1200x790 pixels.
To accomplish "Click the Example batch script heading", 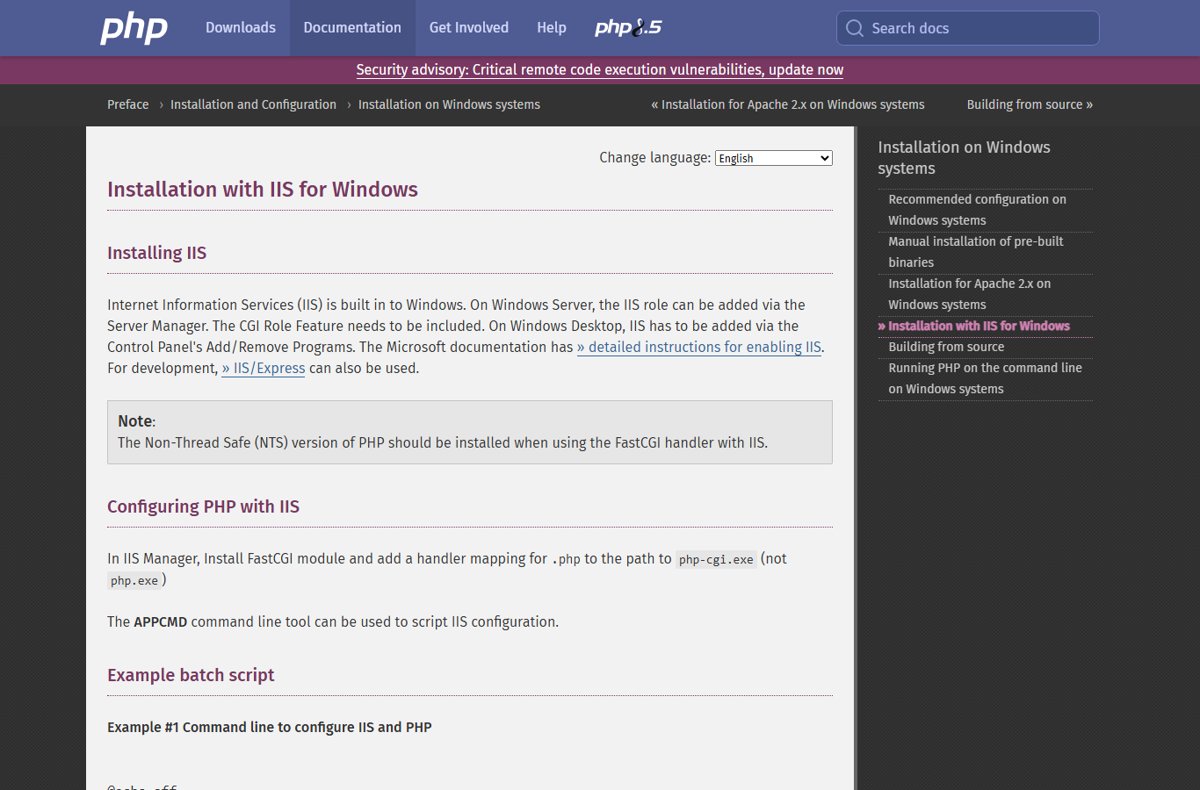I will [191, 675].
